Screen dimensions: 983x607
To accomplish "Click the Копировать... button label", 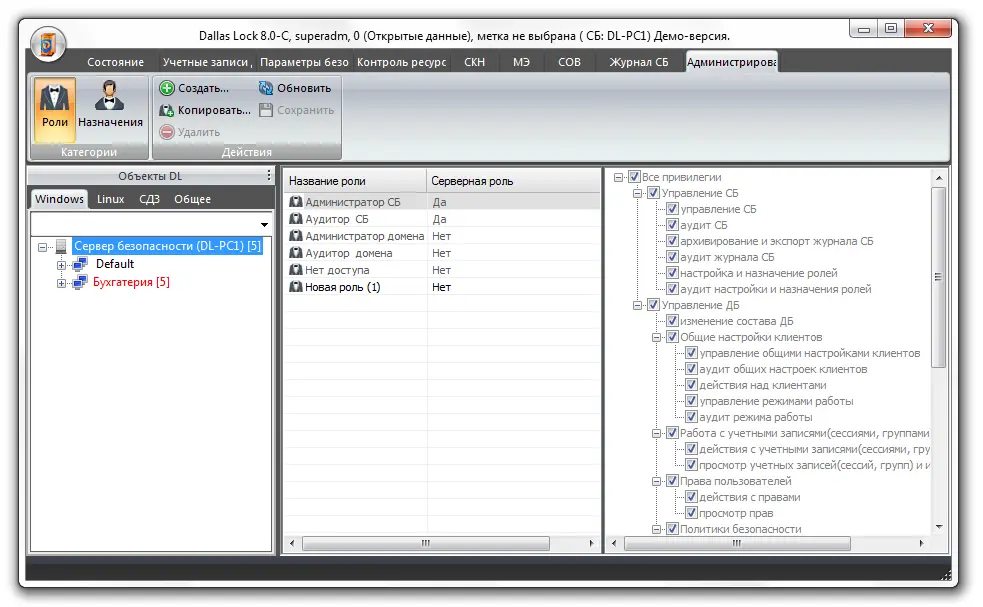I will point(214,110).
